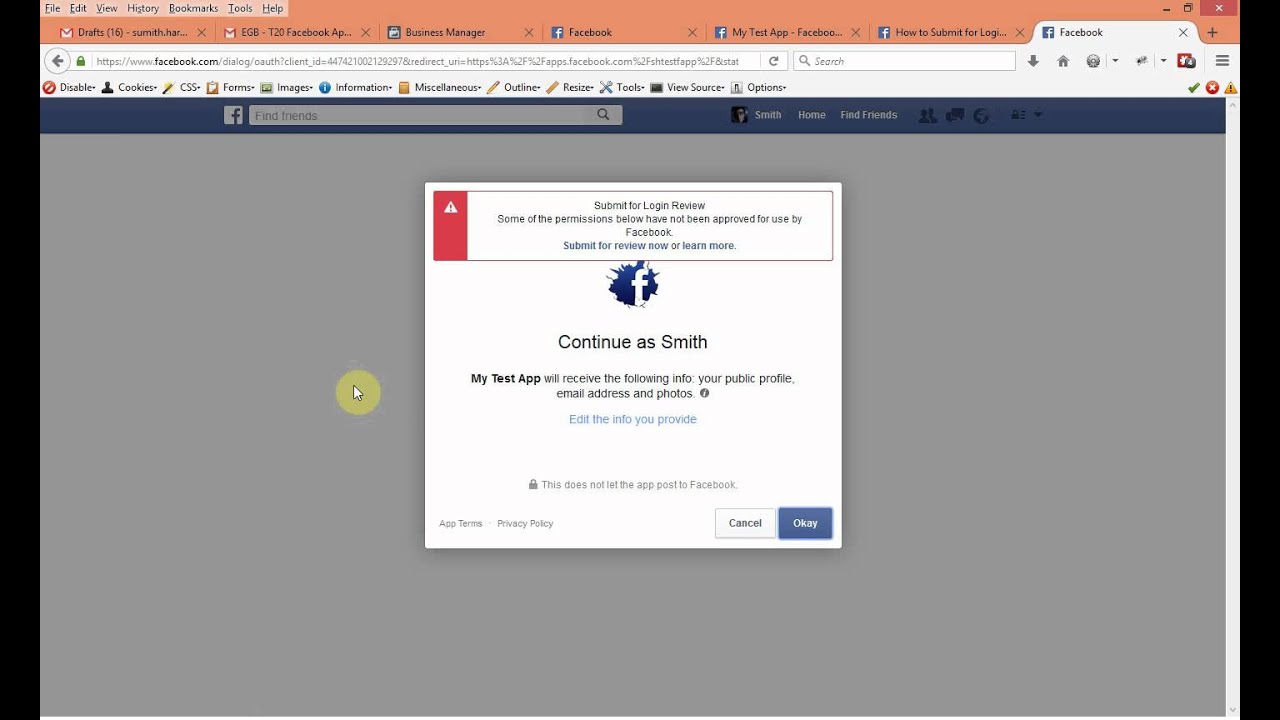Open the Help menu
The image size is (1280, 720).
[x=273, y=8]
